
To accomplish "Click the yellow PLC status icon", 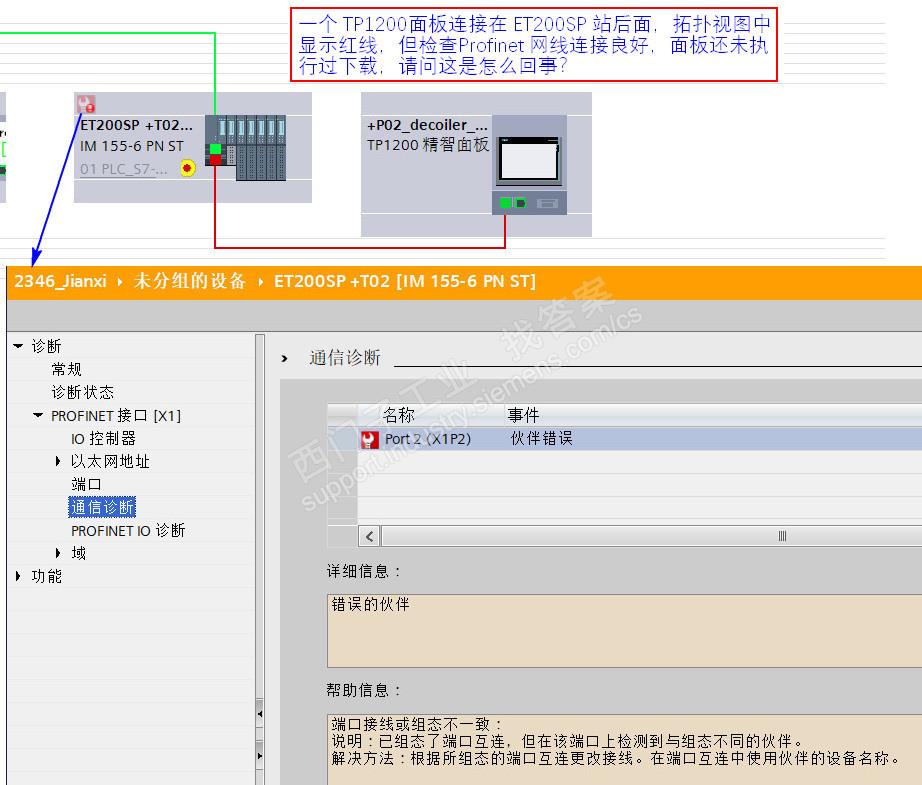I will [x=188, y=169].
